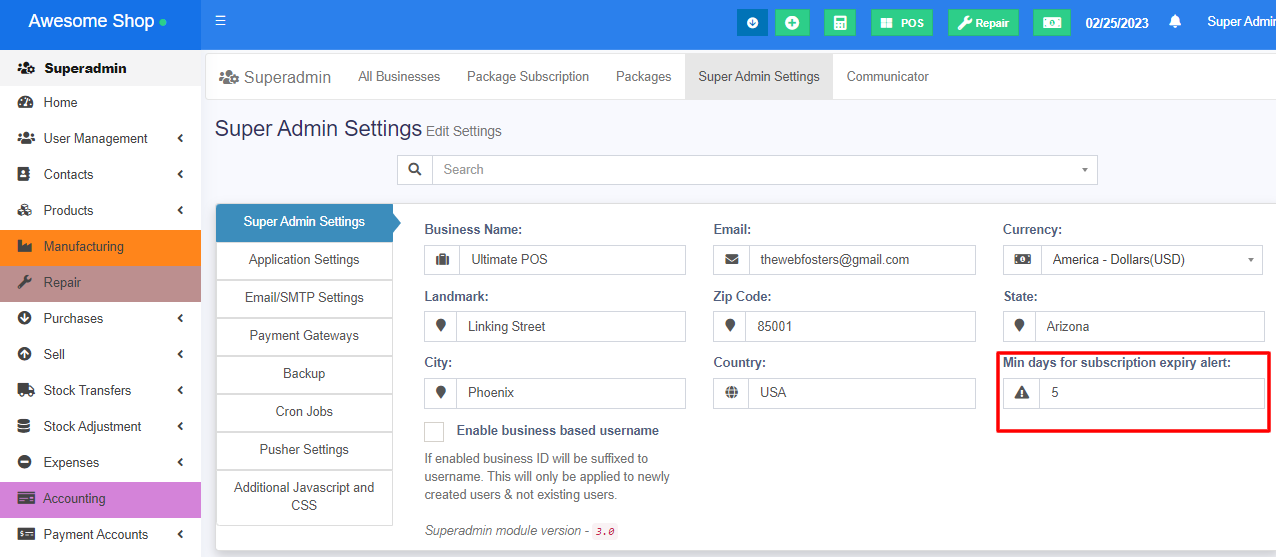
Task: Click the Business Name input field
Action: tap(572, 260)
